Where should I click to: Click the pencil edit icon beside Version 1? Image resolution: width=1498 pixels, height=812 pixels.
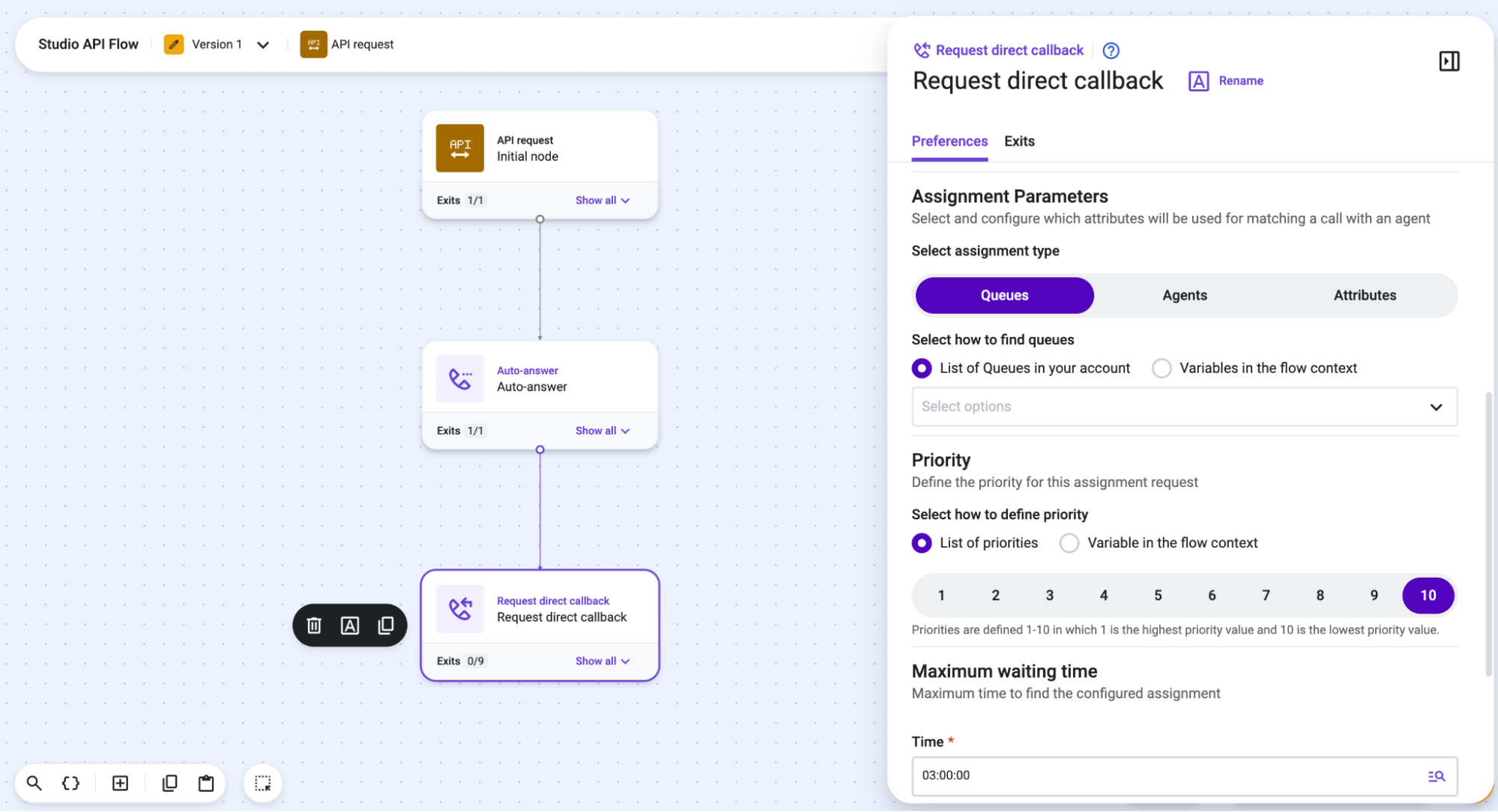[x=174, y=44]
